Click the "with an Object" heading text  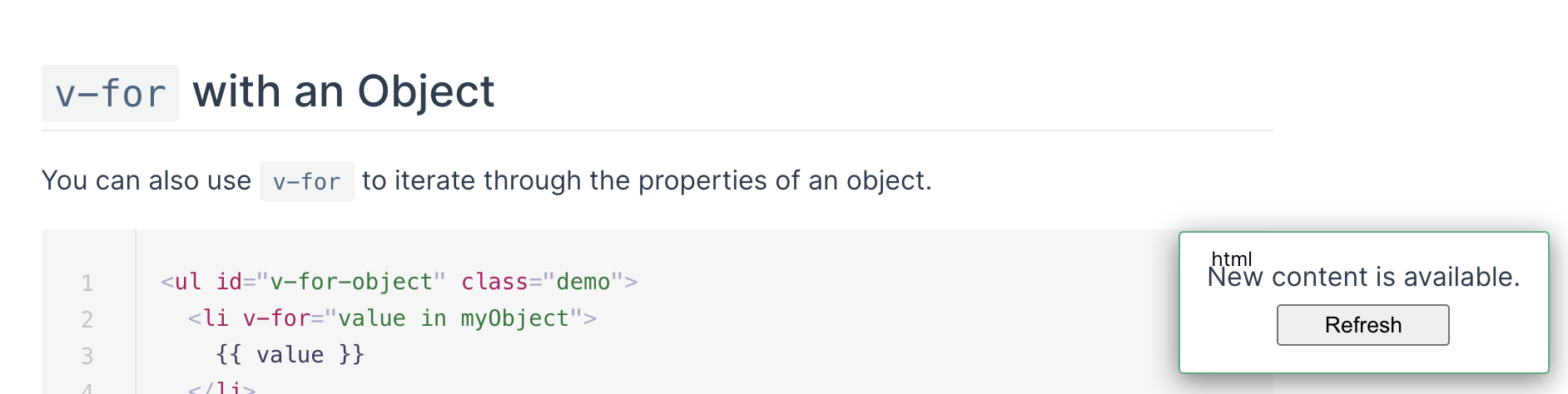(x=344, y=91)
